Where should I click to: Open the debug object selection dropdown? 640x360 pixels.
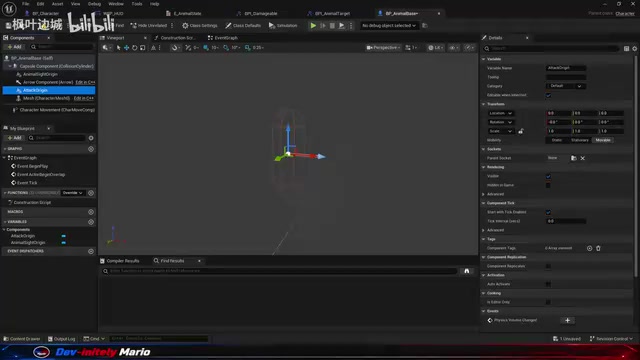click(x=389, y=25)
